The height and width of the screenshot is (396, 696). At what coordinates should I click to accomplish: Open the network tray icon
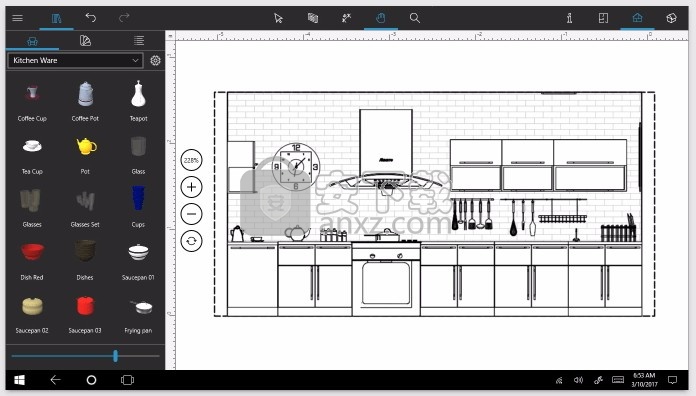pos(559,380)
